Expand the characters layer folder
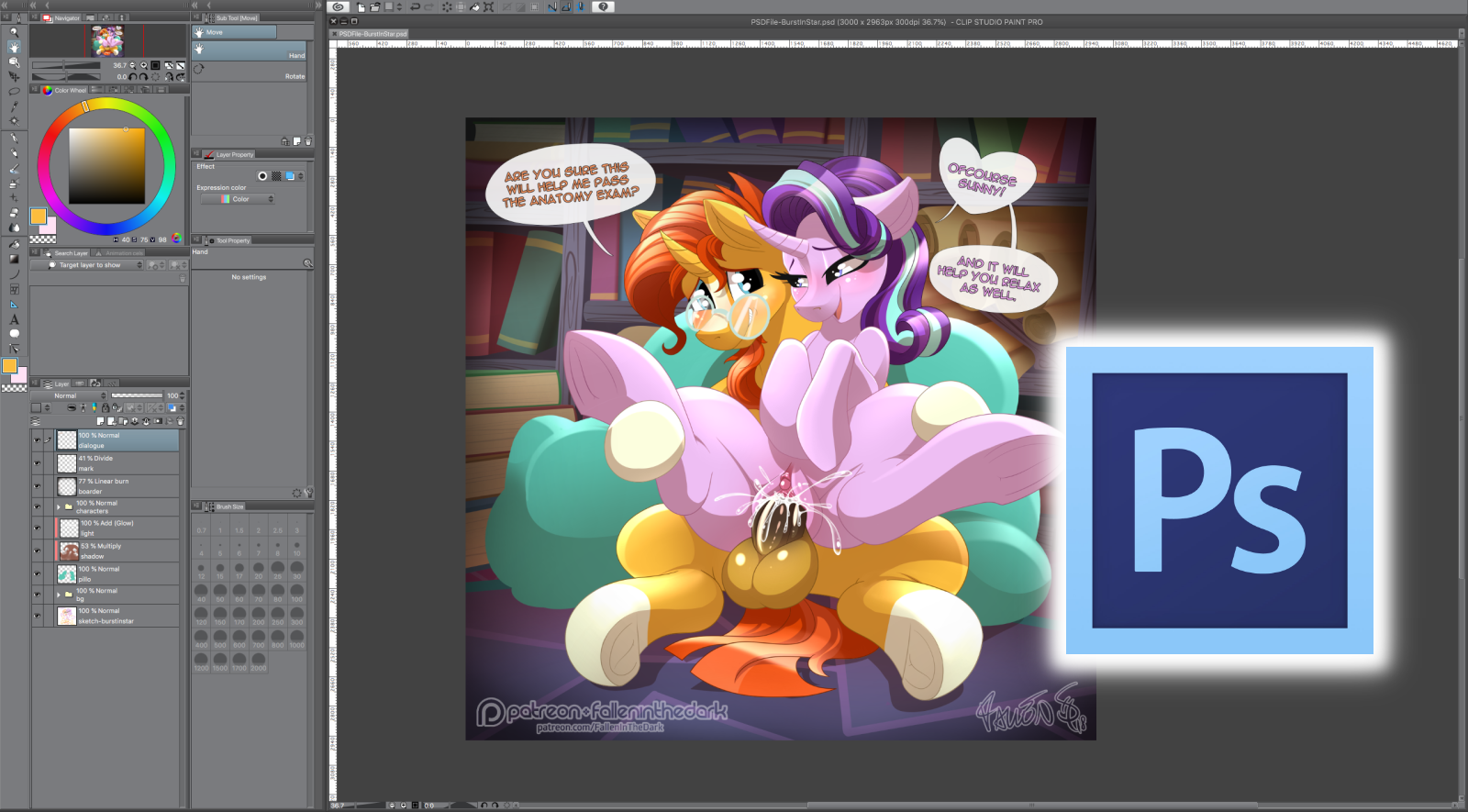This screenshot has width=1468, height=812. pyautogui.click(x=59, y=506)
